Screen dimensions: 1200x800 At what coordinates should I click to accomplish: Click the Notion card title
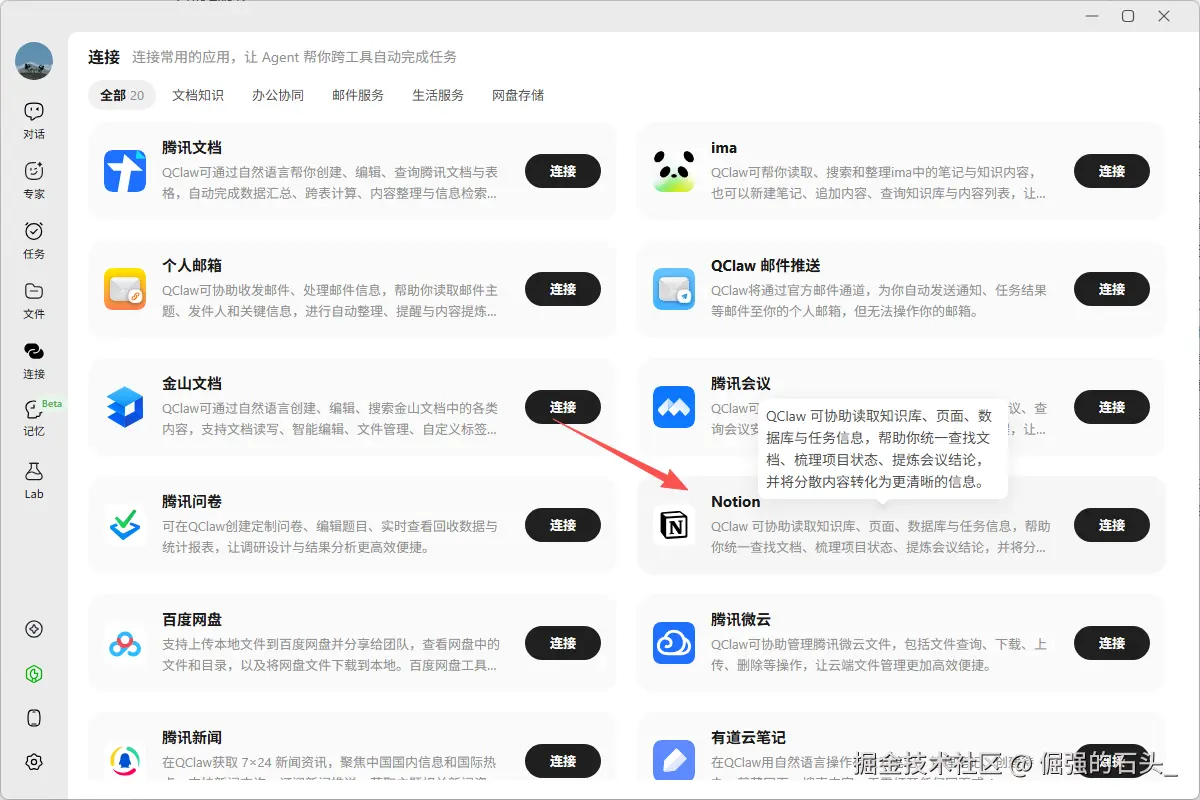(x=736, y=502)
